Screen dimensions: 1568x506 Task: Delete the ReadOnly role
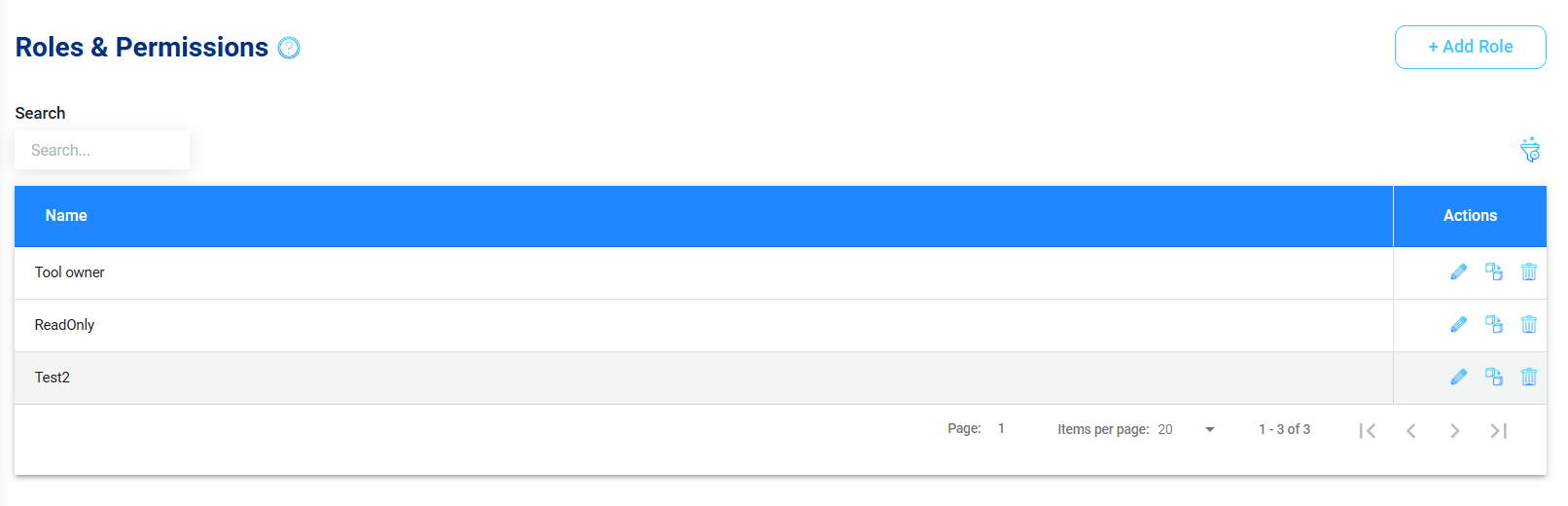click(x=1529, y=324)
